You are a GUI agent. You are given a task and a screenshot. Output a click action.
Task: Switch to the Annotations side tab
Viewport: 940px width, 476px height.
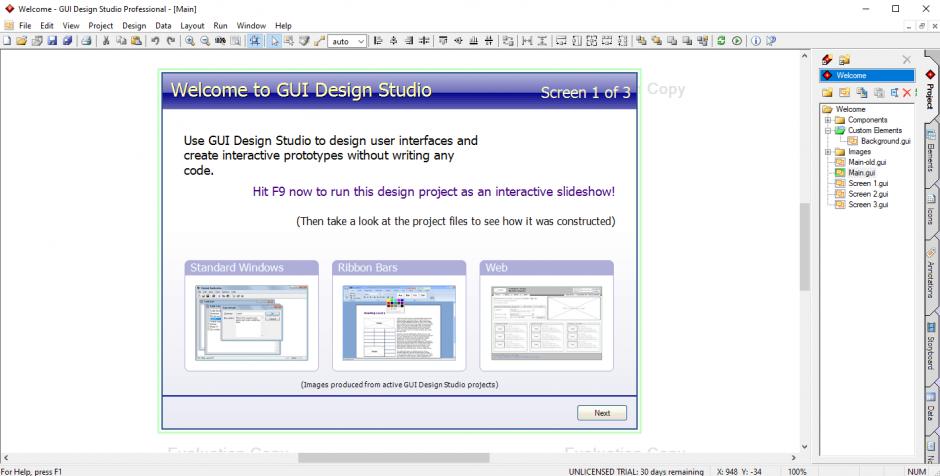(x=931, y=275)
